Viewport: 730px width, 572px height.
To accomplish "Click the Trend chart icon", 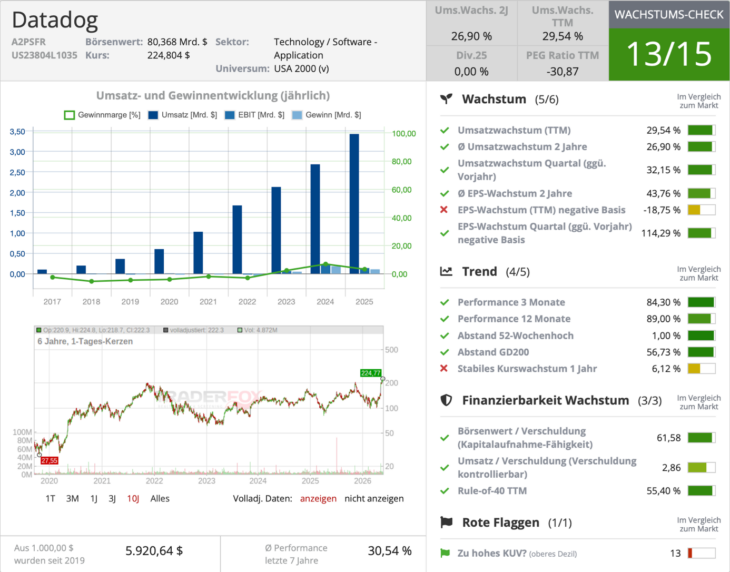I will pos(446,271).
